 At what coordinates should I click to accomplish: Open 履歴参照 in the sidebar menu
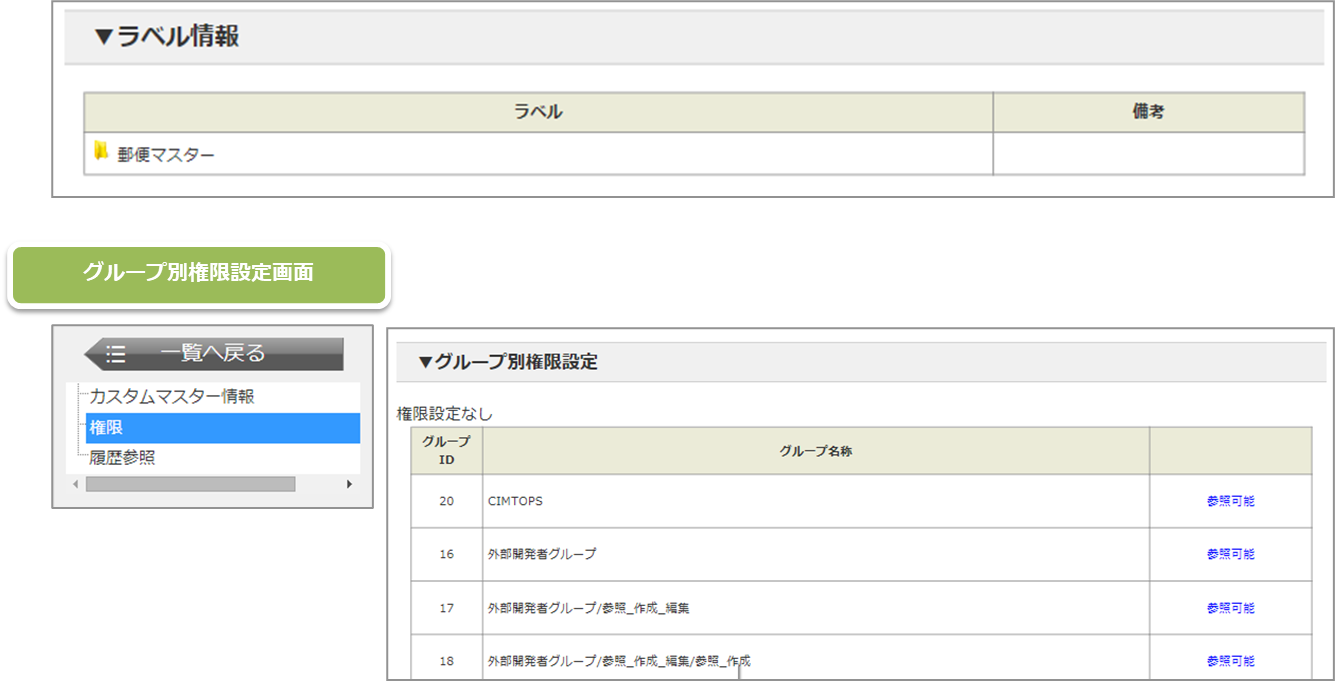pos(122,458)
